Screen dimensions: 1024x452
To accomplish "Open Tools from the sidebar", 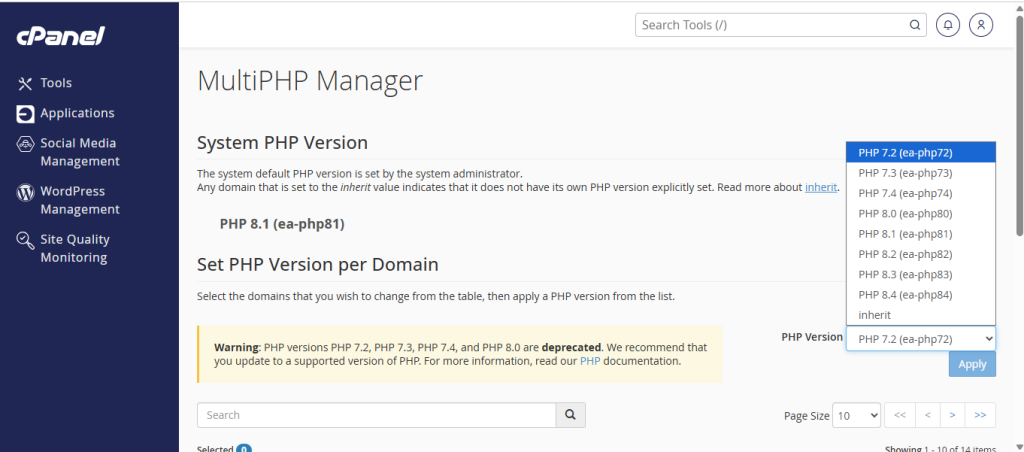I will click(x=56, y=83).
